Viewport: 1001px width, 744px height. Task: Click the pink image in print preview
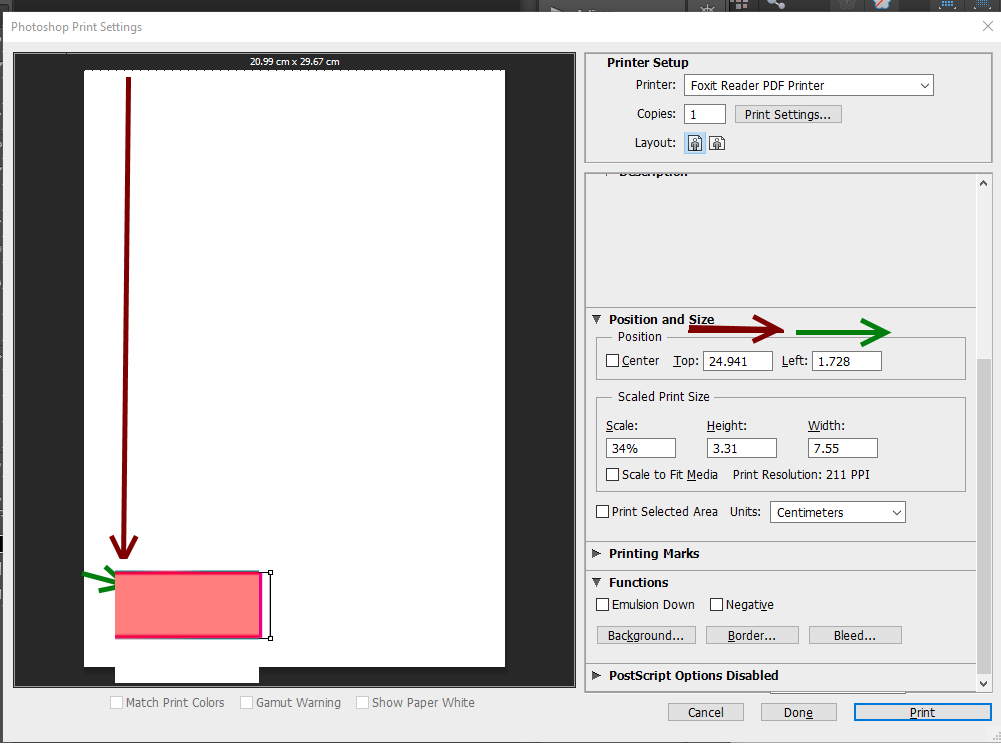[188, 605]
